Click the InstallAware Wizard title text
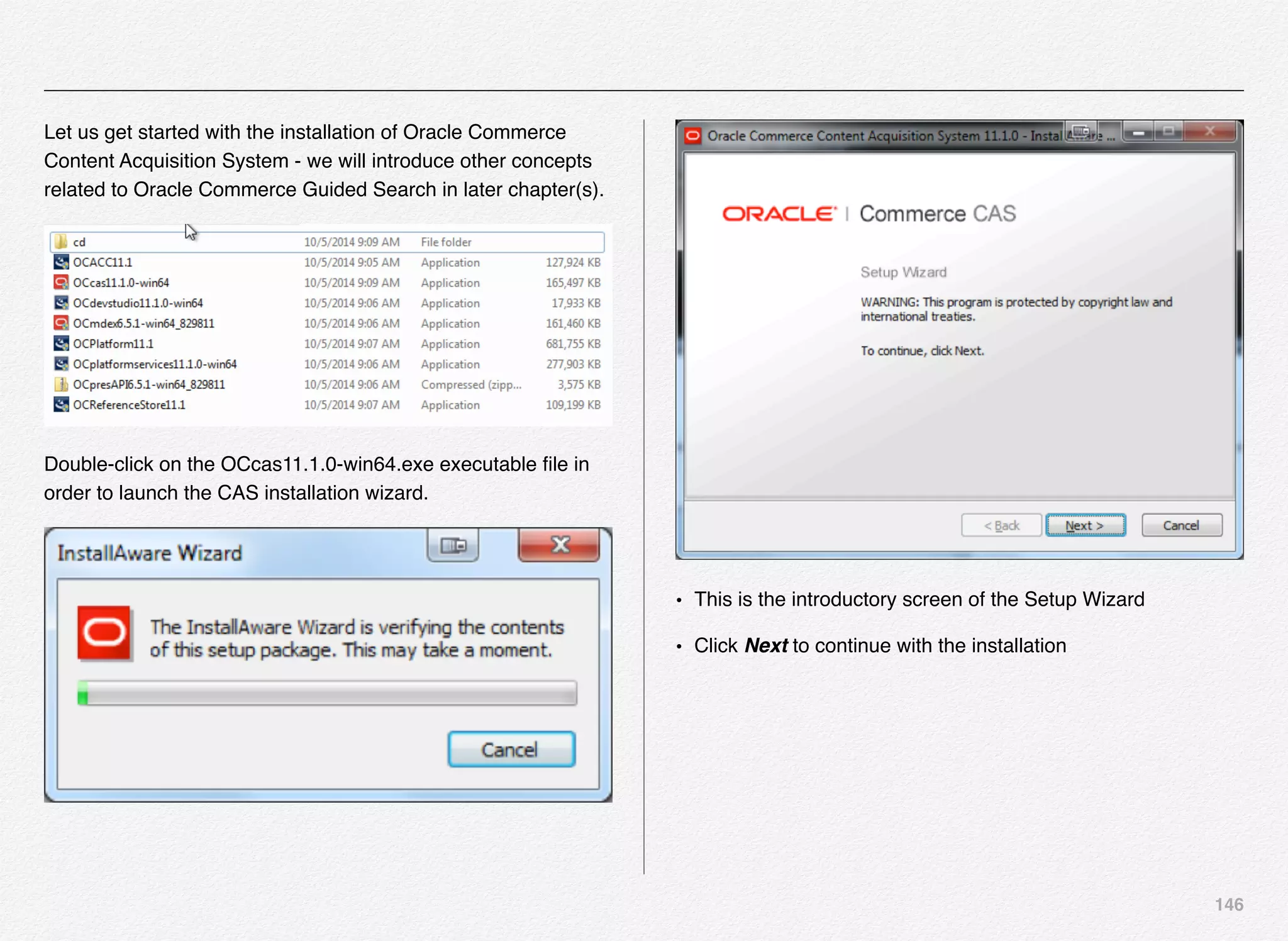 click(150, 553)
